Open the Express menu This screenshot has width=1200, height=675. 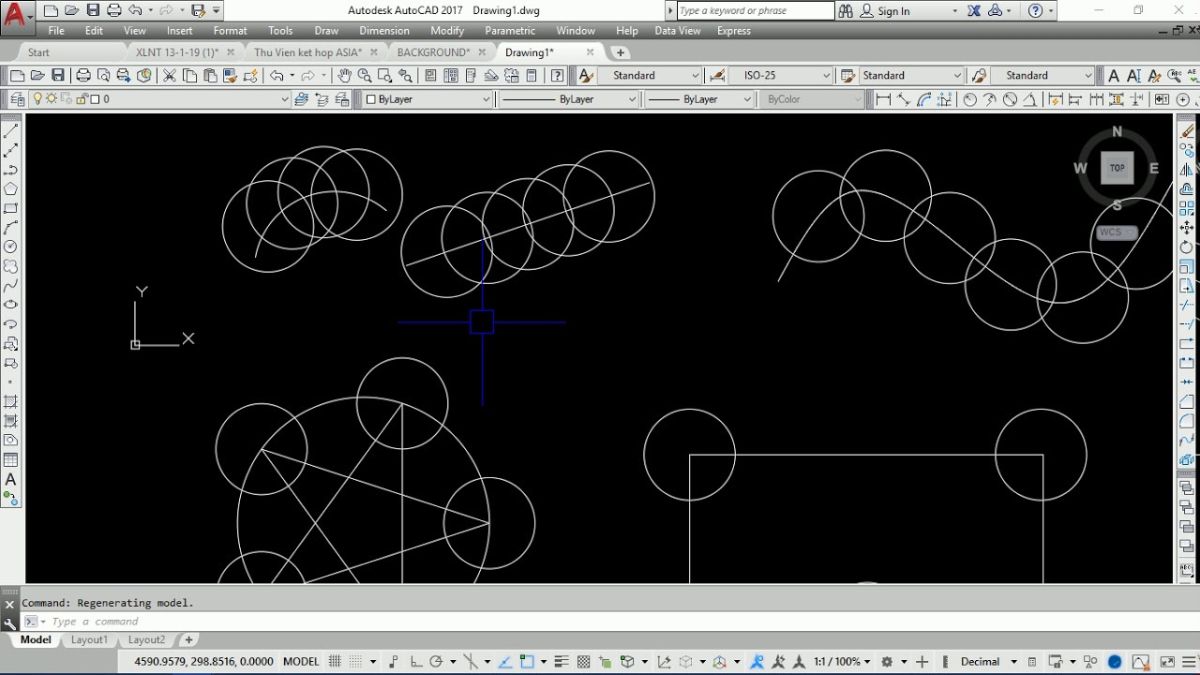pyautogui.click(x=733, y=31)
